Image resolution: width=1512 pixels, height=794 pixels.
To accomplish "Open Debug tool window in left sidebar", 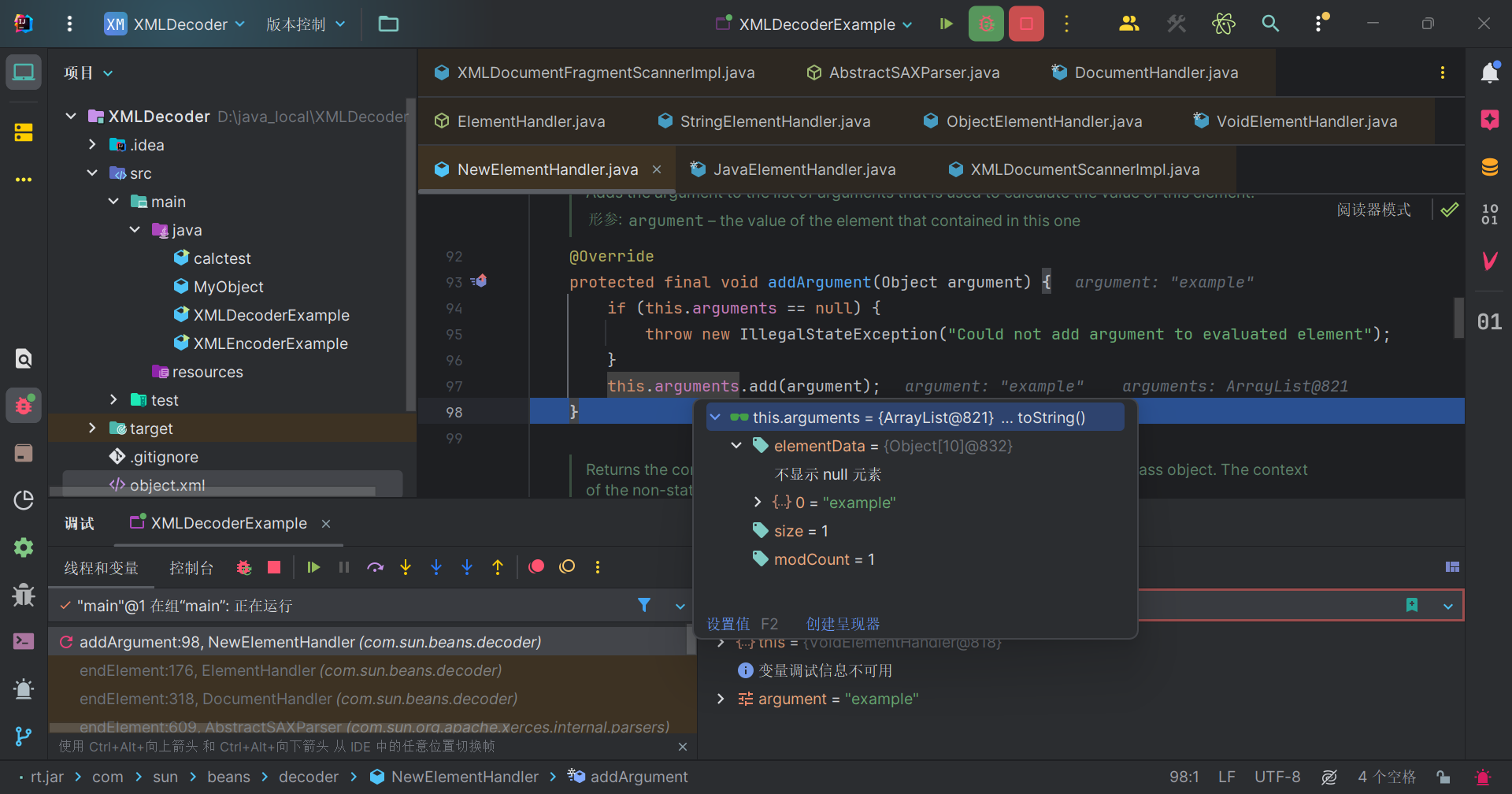I will [24, 406].
